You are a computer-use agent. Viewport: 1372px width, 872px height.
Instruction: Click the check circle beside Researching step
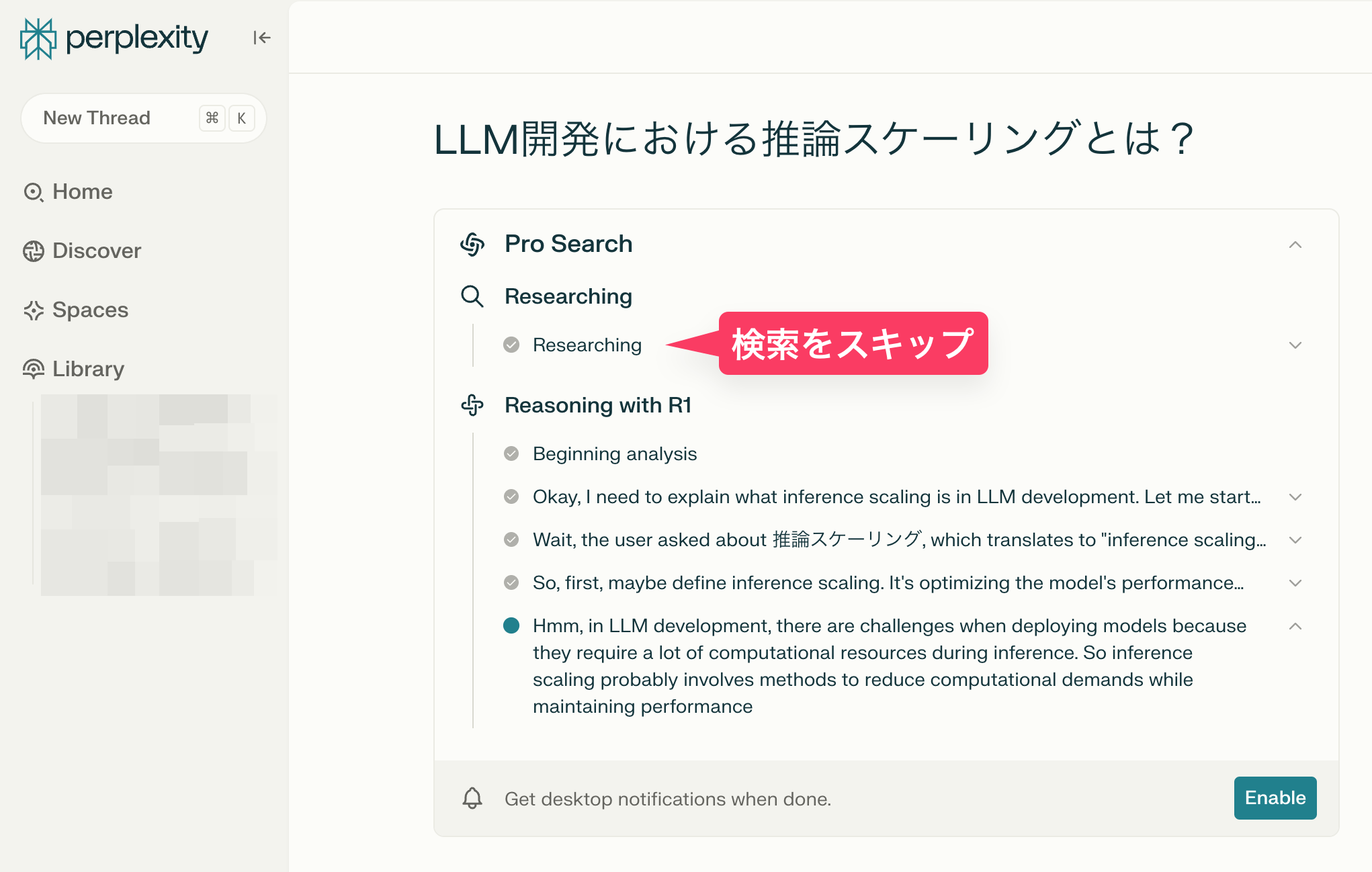pos(511,345)
